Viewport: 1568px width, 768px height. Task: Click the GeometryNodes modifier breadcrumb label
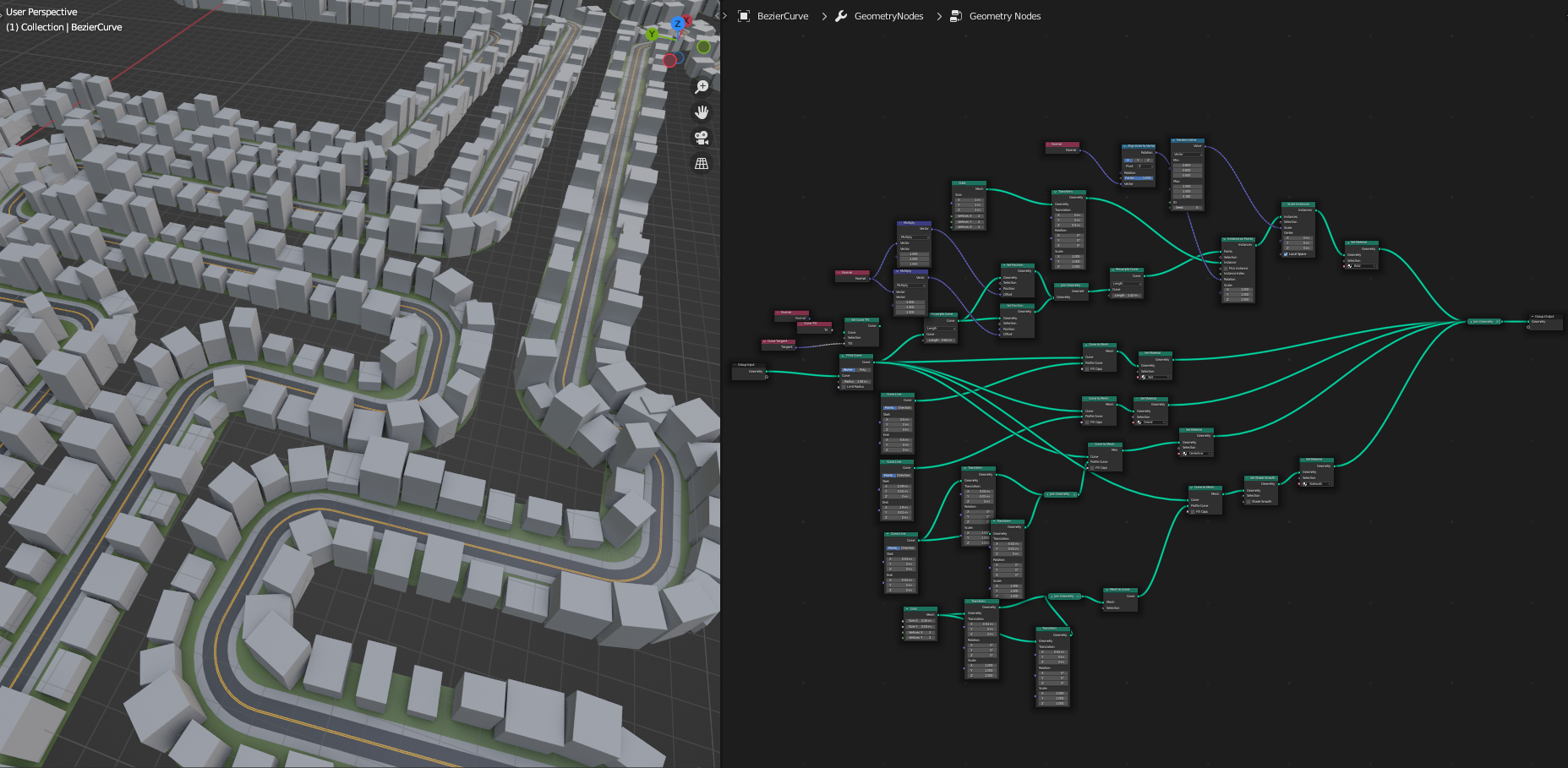(888, 16)
